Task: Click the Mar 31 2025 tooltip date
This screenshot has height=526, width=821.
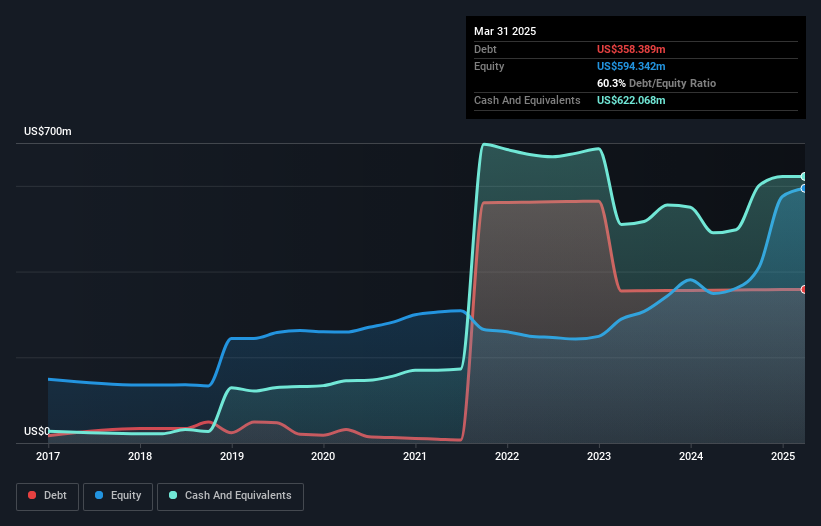Action: coord(505,31)
